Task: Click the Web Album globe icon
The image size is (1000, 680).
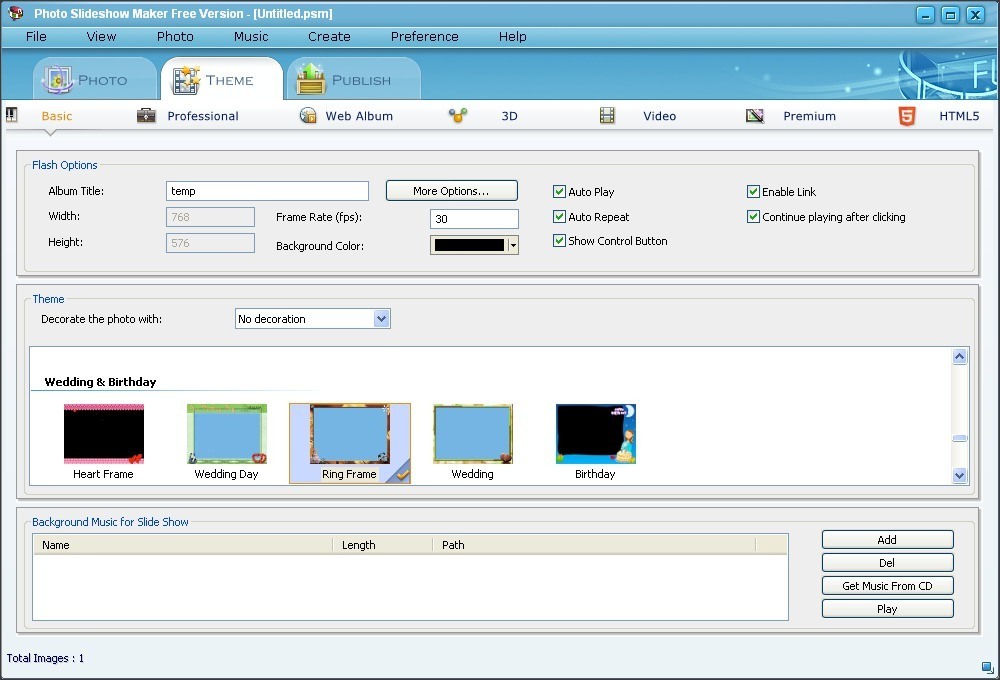Action: (307, 116)
